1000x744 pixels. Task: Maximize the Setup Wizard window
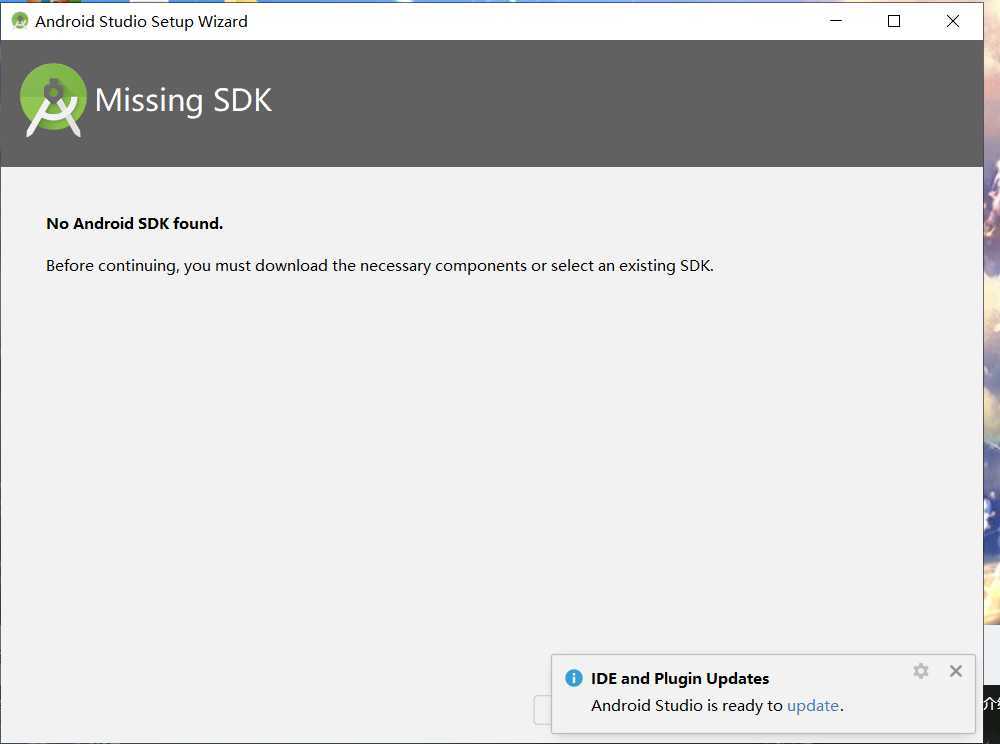(x=894, y=21)
